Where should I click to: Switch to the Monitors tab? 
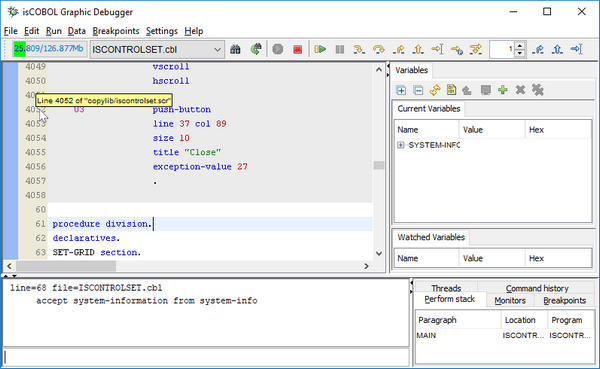[x=510, y=300]
